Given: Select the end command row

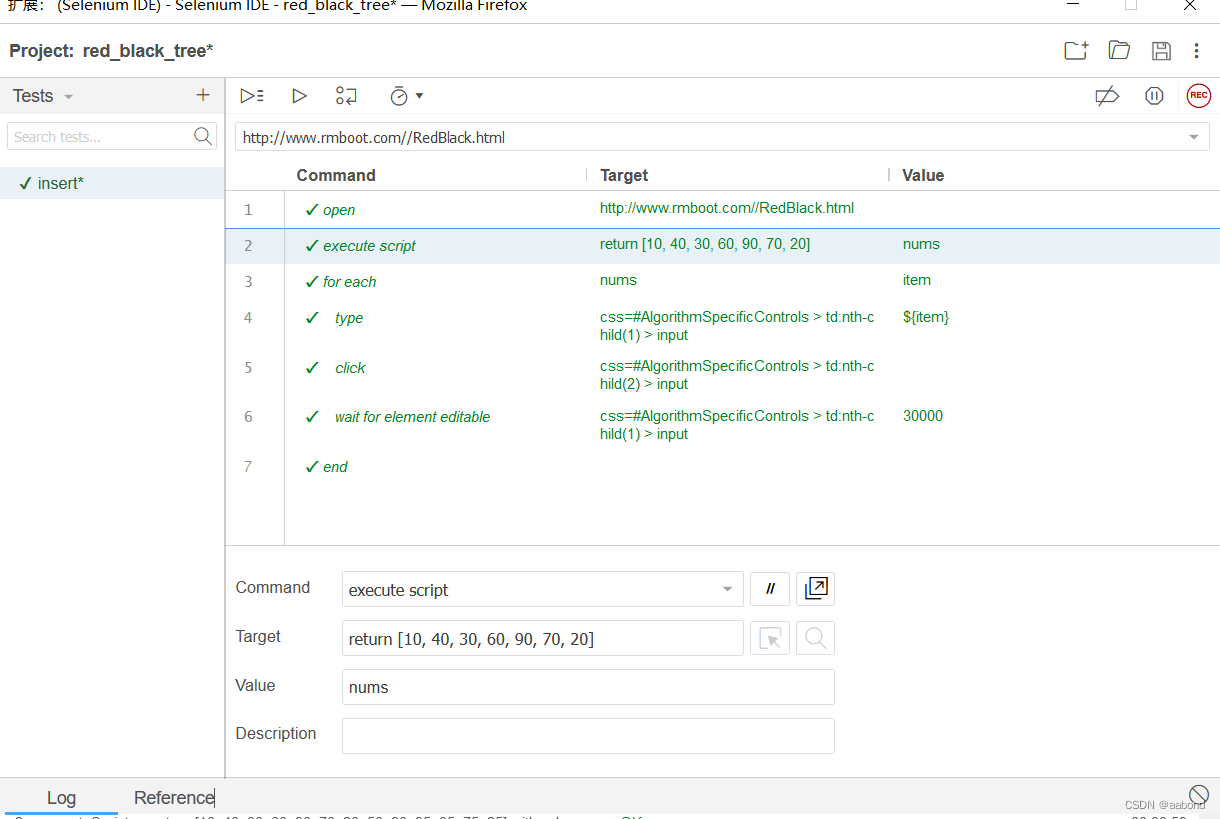Looking at the screenshot, I should pyautogui.click(x=722, y=467).
